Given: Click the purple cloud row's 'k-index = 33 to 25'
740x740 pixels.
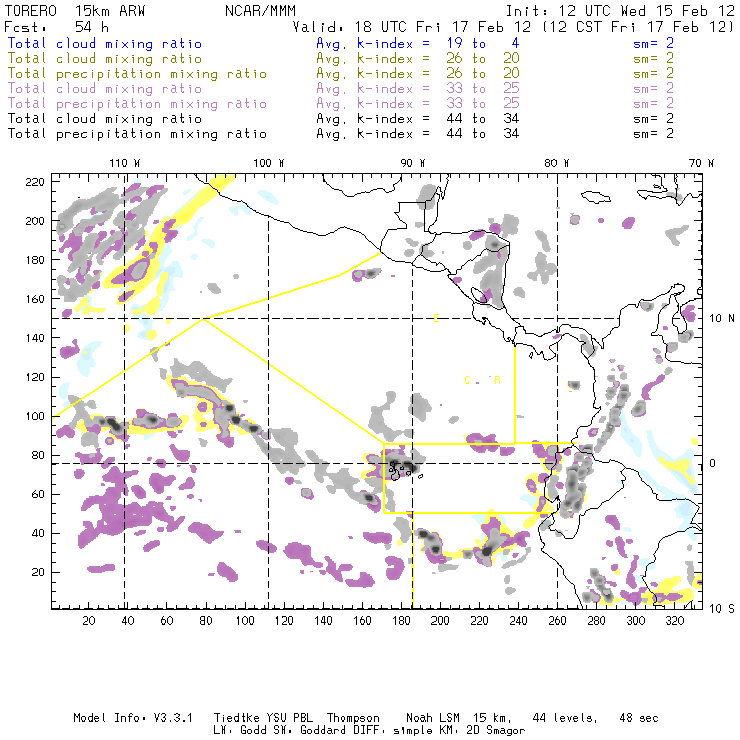Looking at the screenshot, I should [438, 89].
